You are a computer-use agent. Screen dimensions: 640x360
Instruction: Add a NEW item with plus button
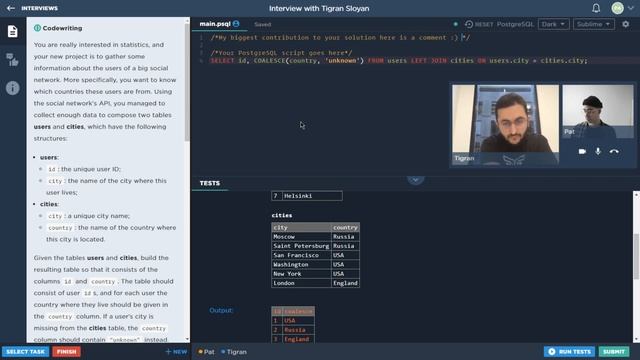click(x=176, y=351)
